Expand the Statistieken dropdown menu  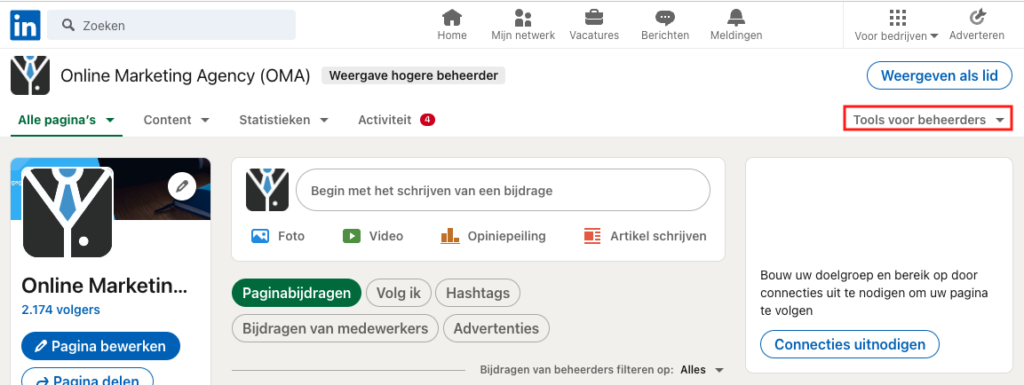click(283, 120)
